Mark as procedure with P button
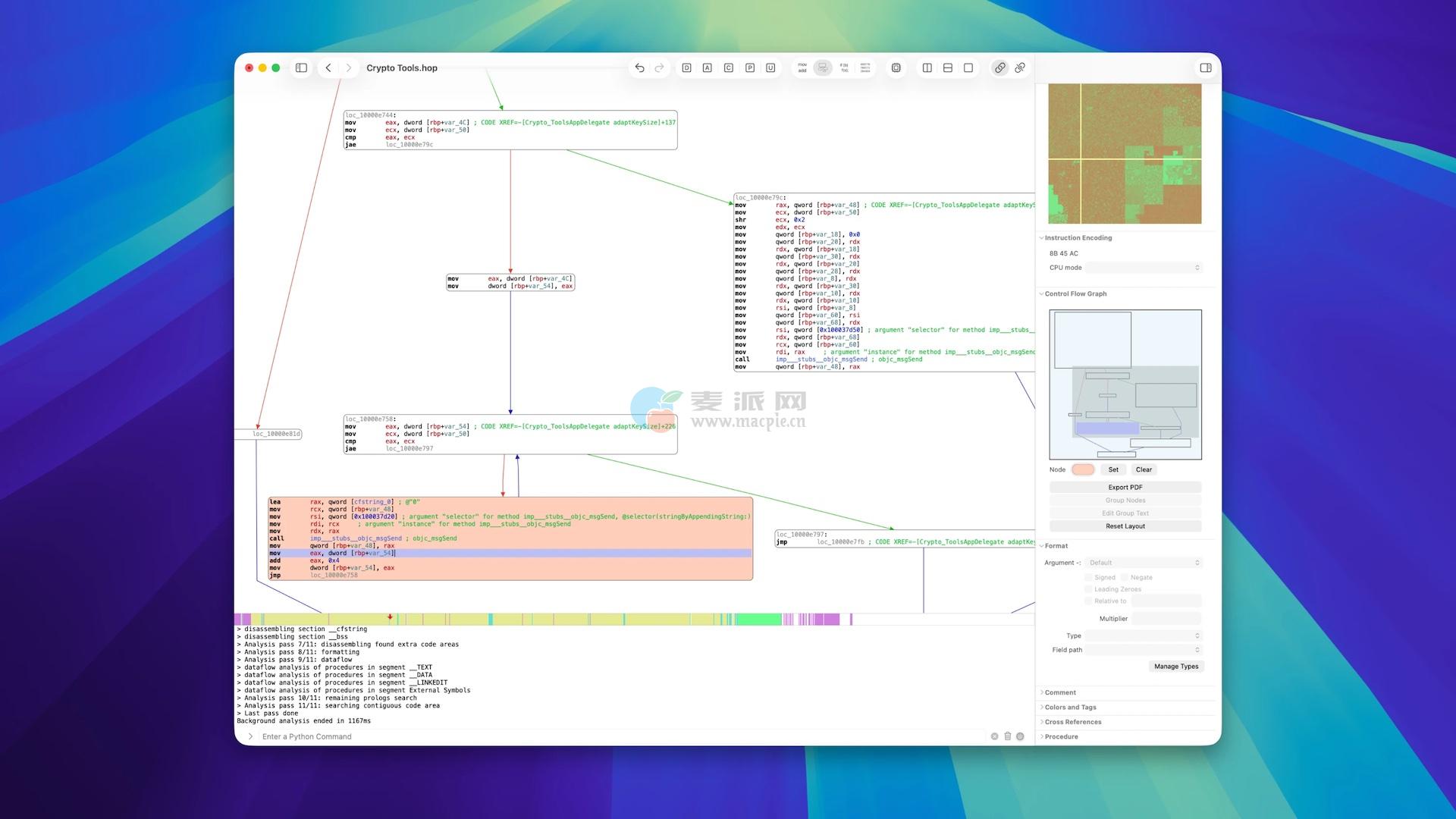The height and width of the screenshot is (819, 1456). tap(749, 68)
